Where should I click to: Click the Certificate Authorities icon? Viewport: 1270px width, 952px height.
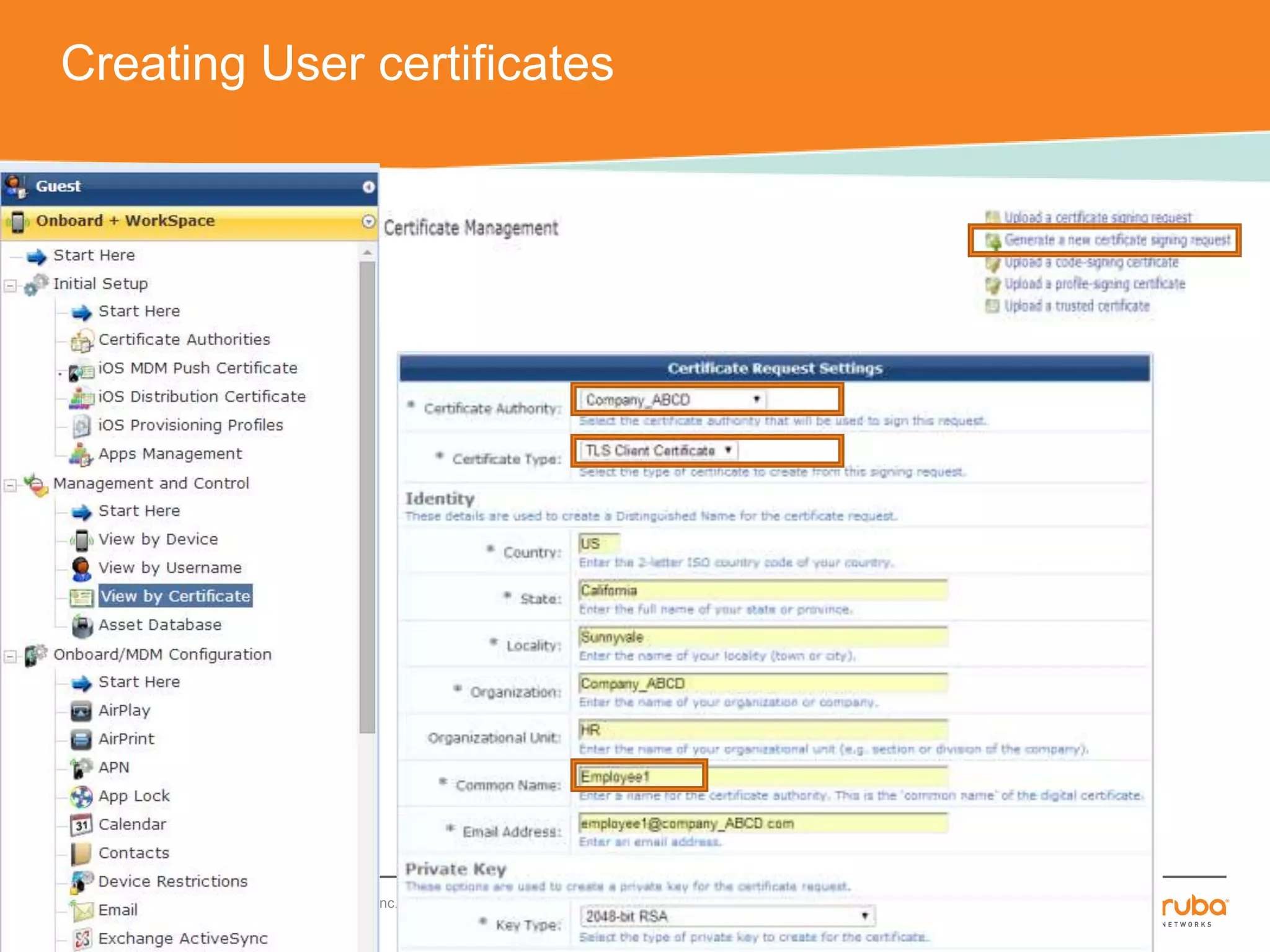point(82,340)
